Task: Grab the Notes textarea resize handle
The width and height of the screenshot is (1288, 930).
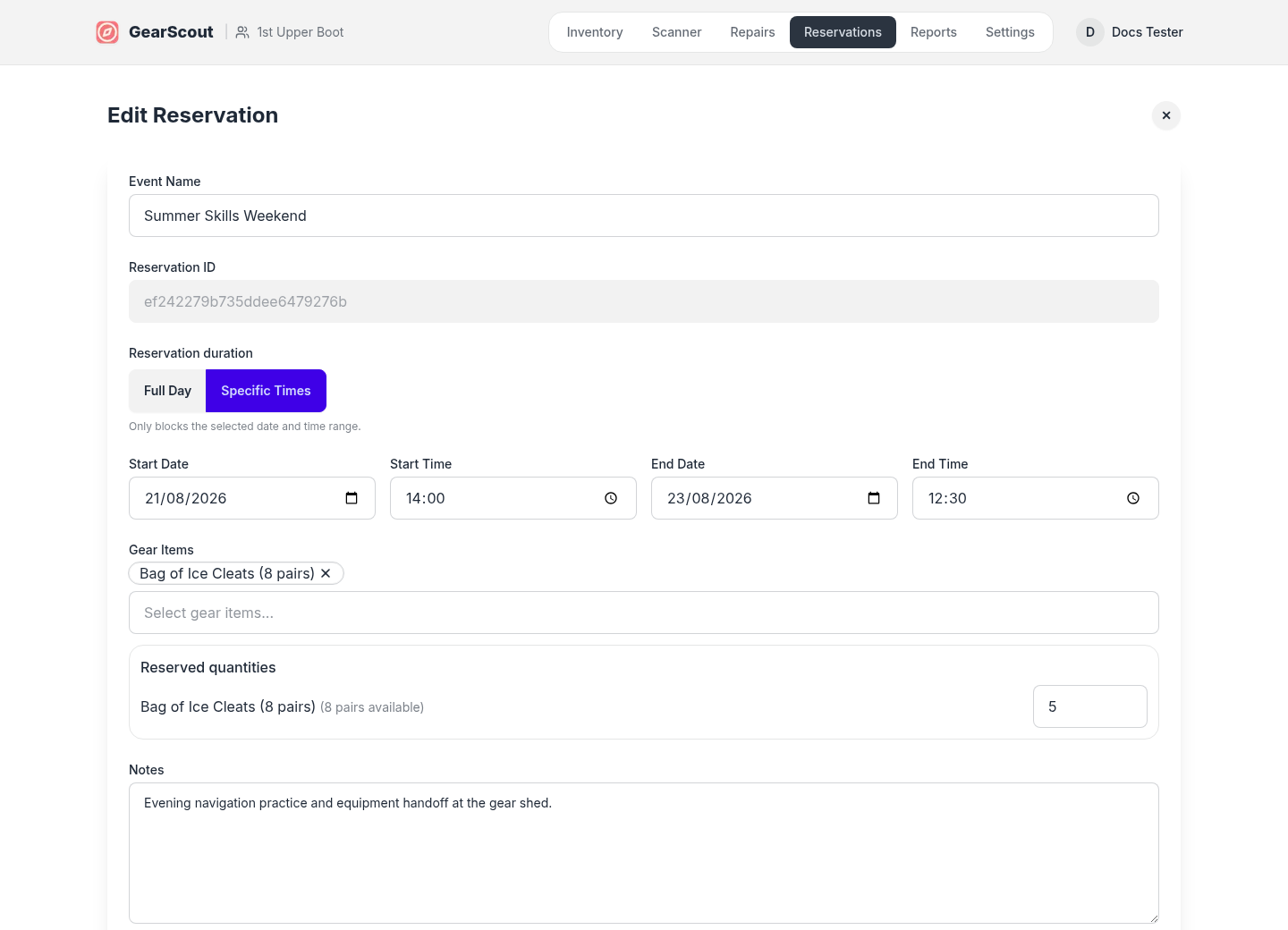Action: point(1153,917)
